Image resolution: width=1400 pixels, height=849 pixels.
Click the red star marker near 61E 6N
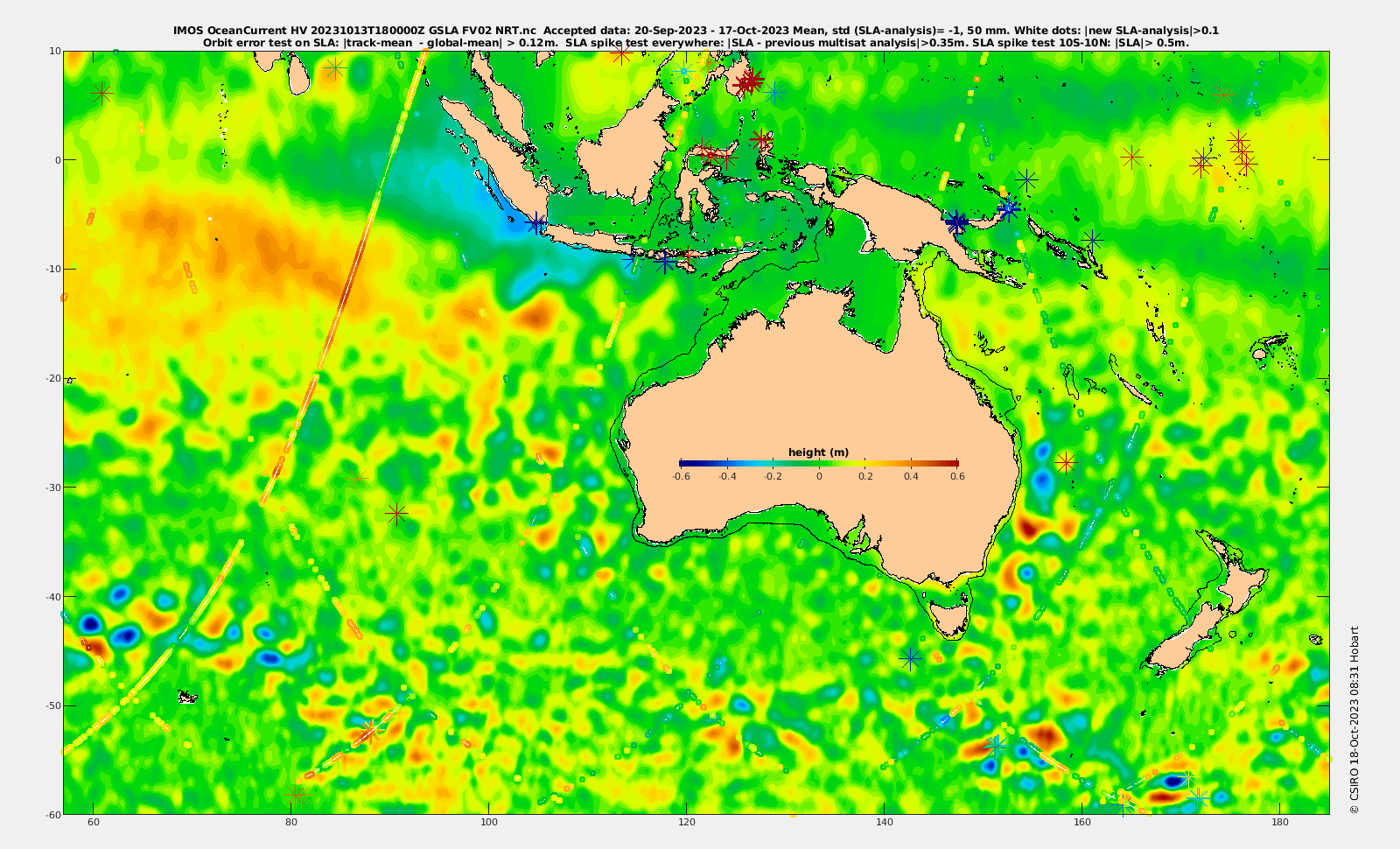click(102, 93)
